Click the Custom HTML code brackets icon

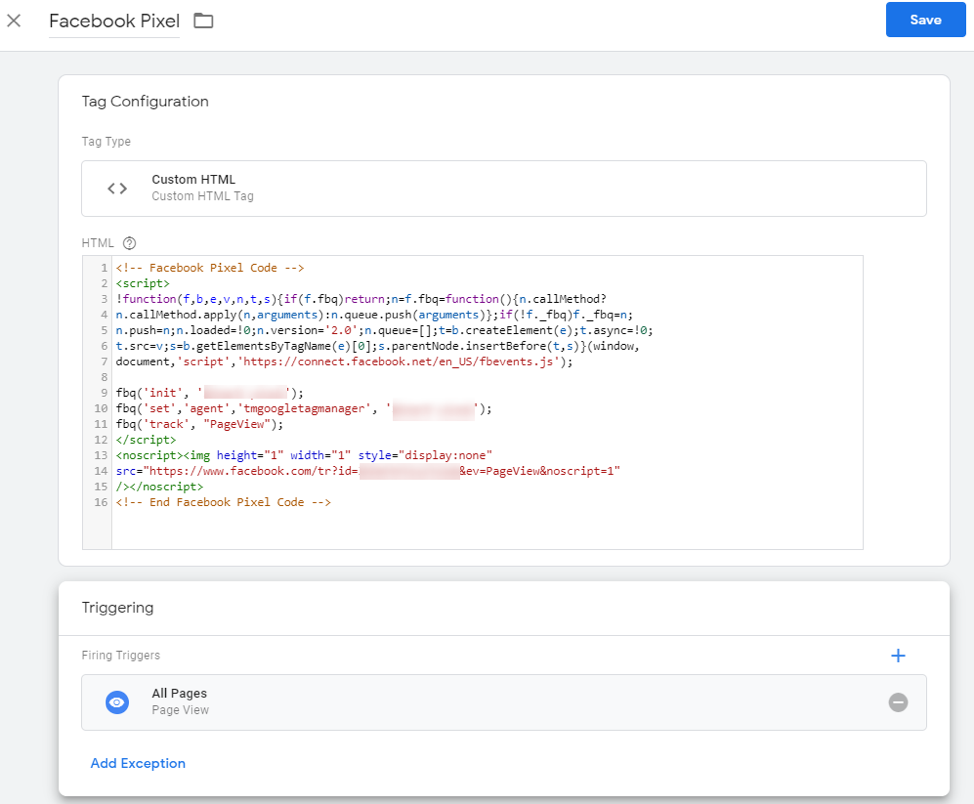[x=117, y=188]
